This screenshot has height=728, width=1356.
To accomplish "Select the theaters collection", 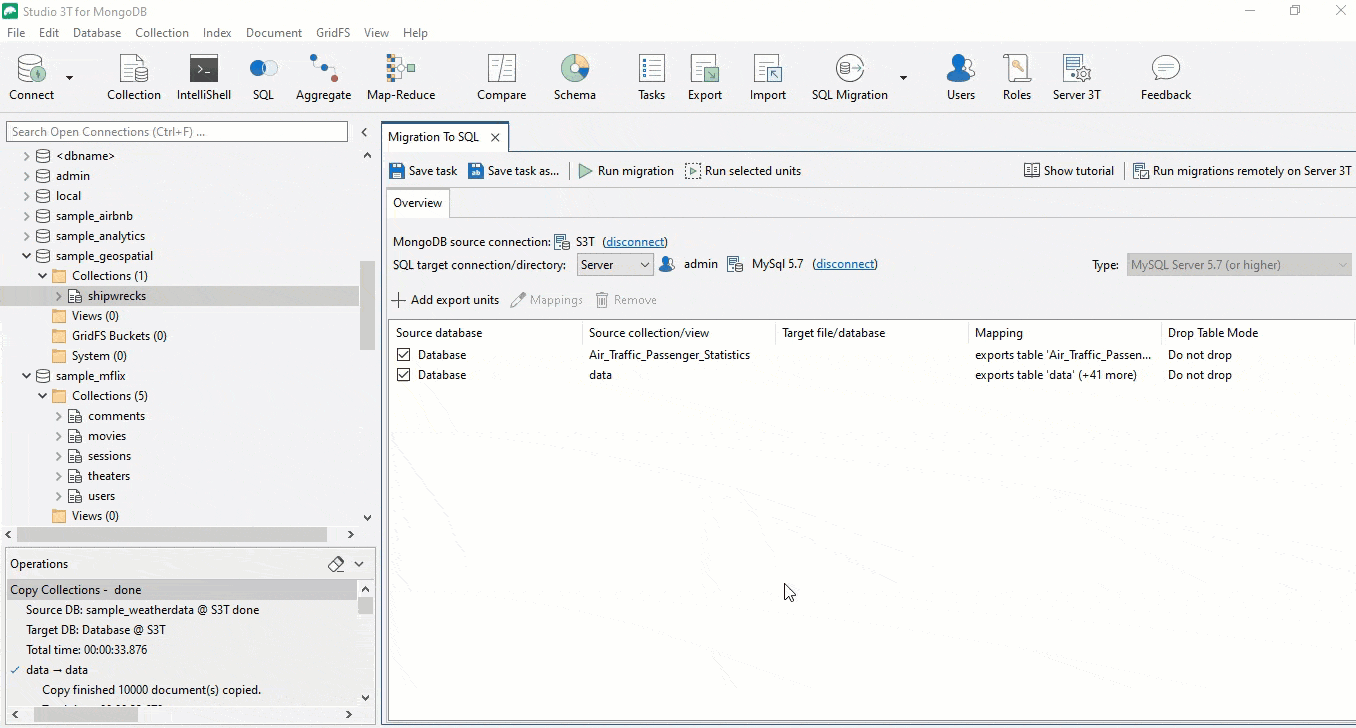I will (109, 476).
